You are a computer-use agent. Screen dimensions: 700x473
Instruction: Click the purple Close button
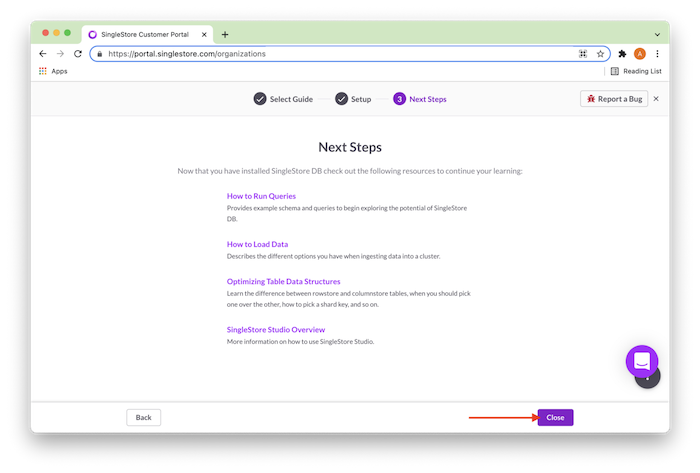[x=555, y=417]
